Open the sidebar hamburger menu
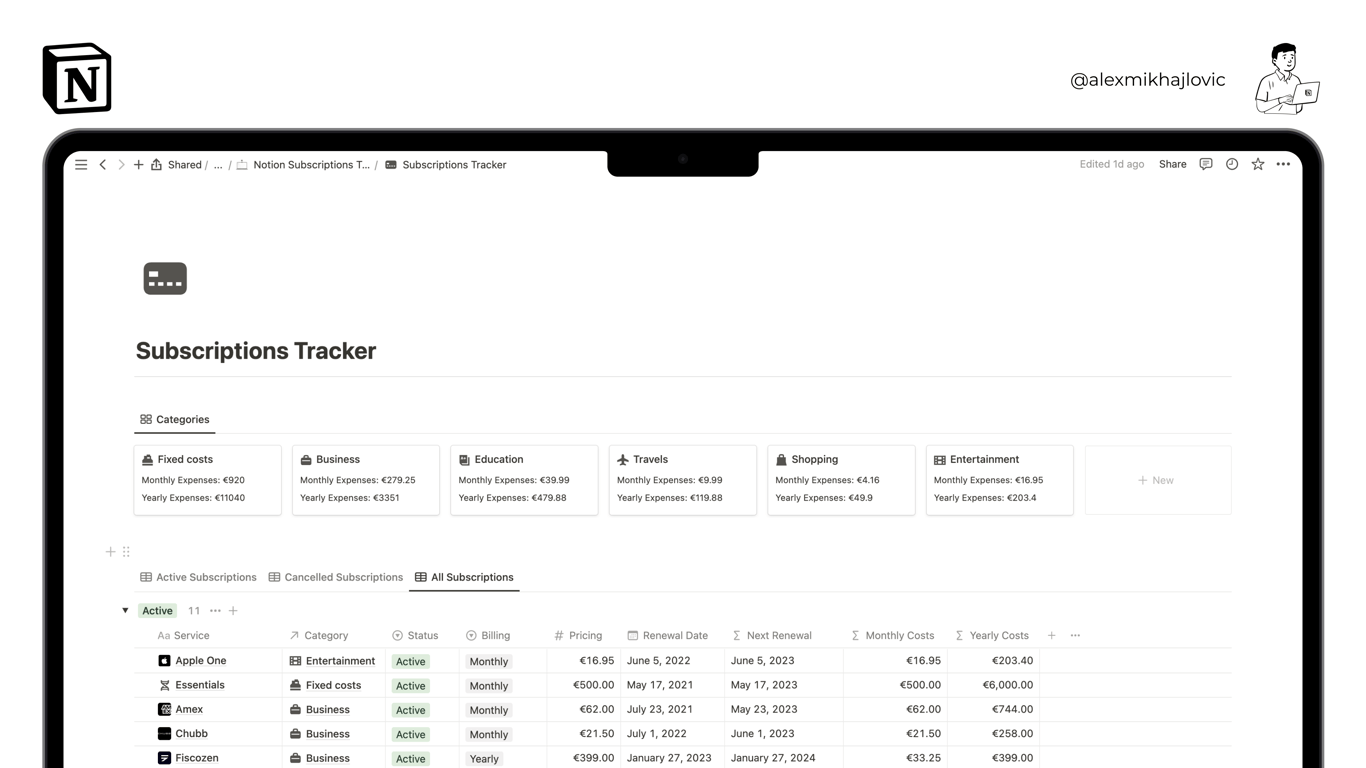1366x768 pixels. point(81,165)
